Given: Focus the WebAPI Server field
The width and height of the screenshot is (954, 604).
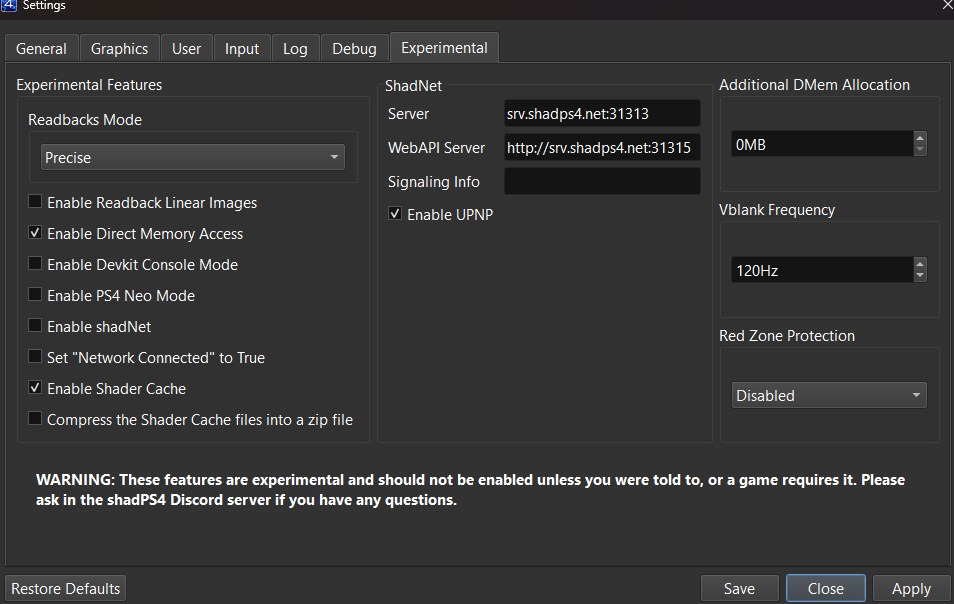Looking at the screenshot, I should click(x=602, y=148).
